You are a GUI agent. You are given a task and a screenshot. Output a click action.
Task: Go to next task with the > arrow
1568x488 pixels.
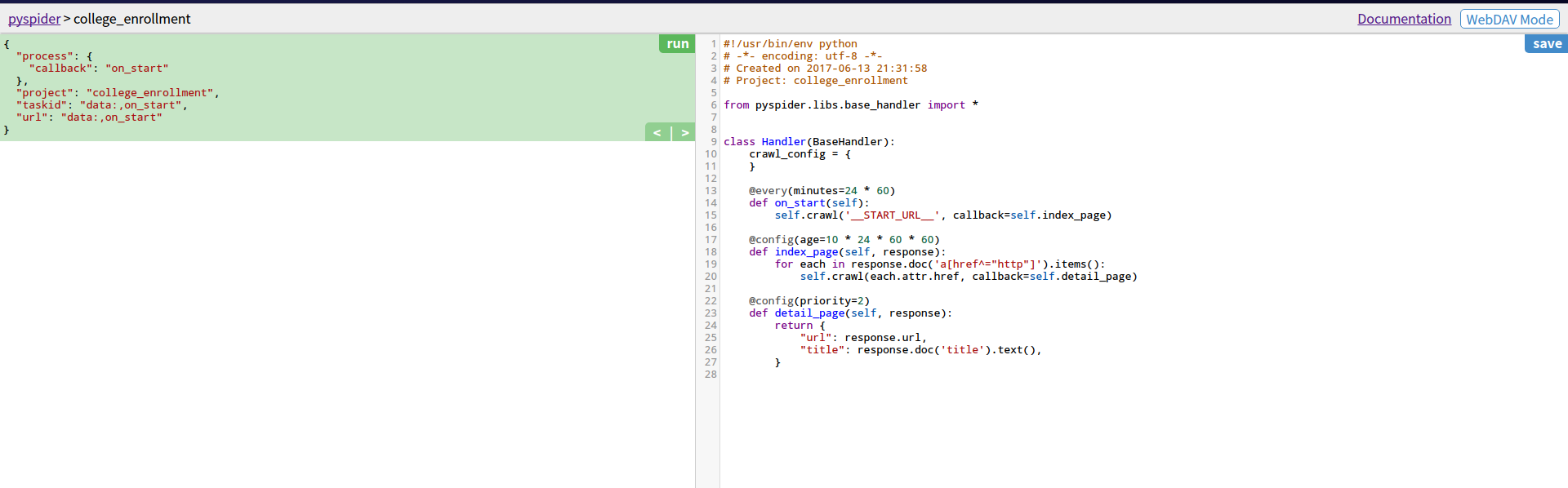[x=684, y=133]
